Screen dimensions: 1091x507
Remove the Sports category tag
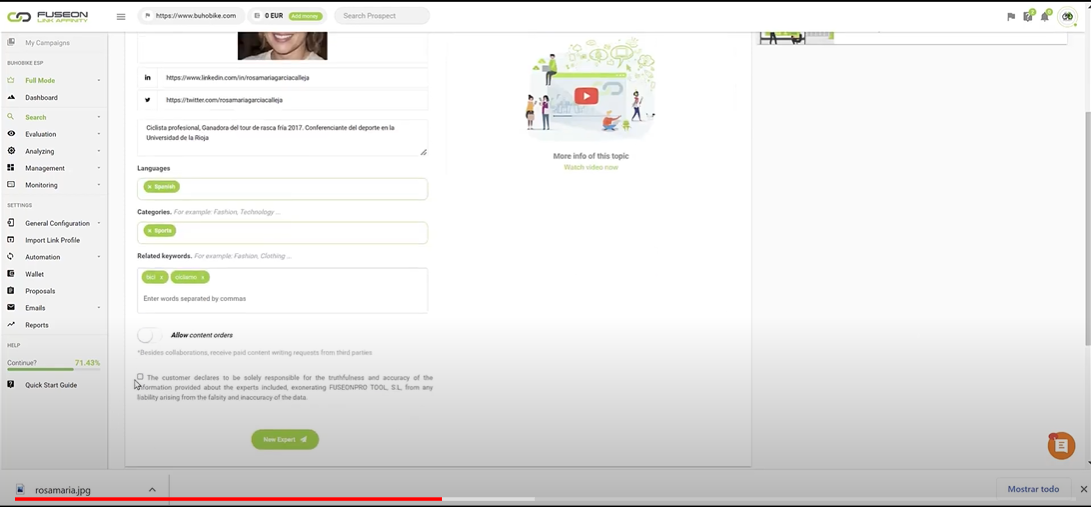tap(150, 231)
